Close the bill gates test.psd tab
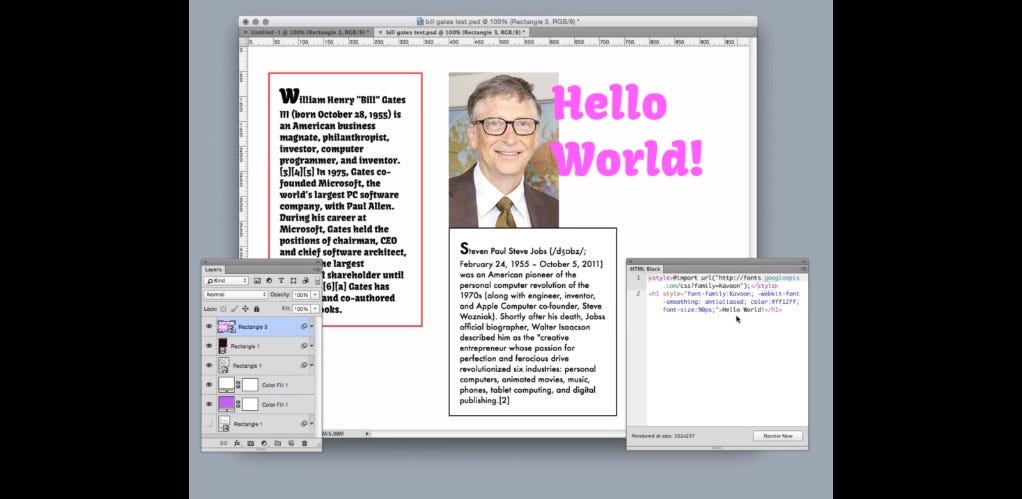The width and height of the screenshot is (1022, 499). (381, 31)
